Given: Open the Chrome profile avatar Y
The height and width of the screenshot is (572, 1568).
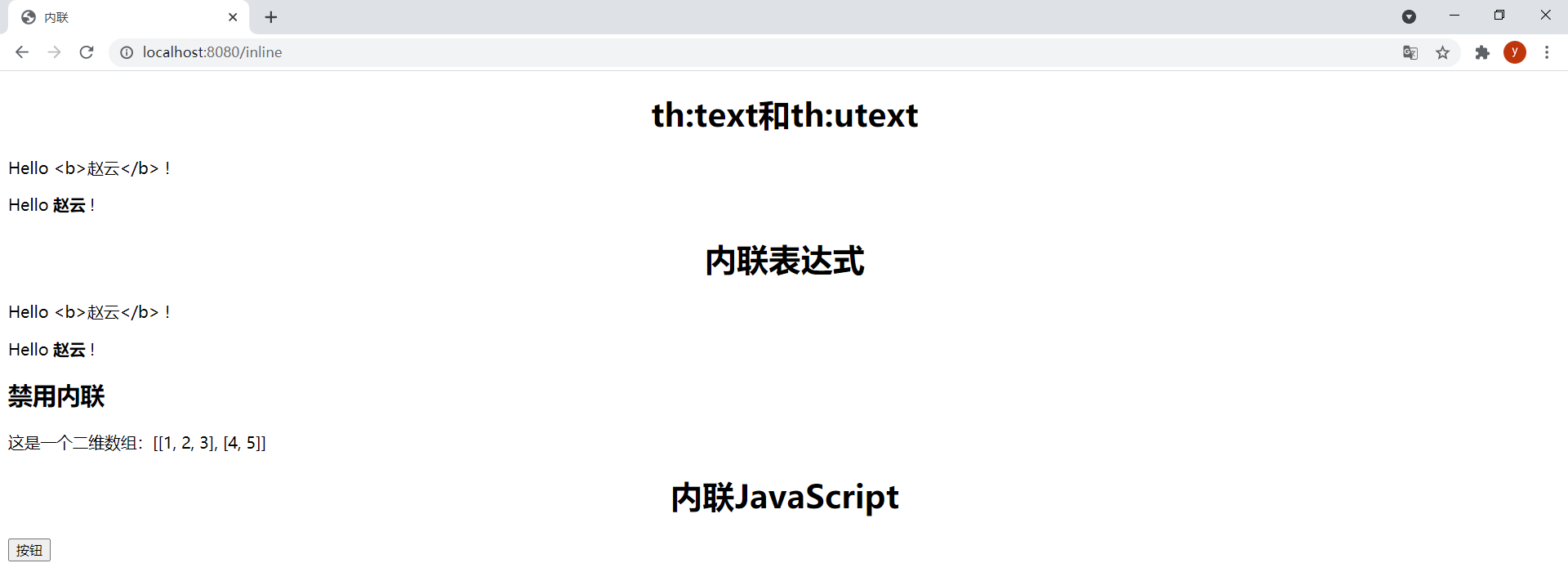Looking at the screenshot, I should [x=1515, y=52].
